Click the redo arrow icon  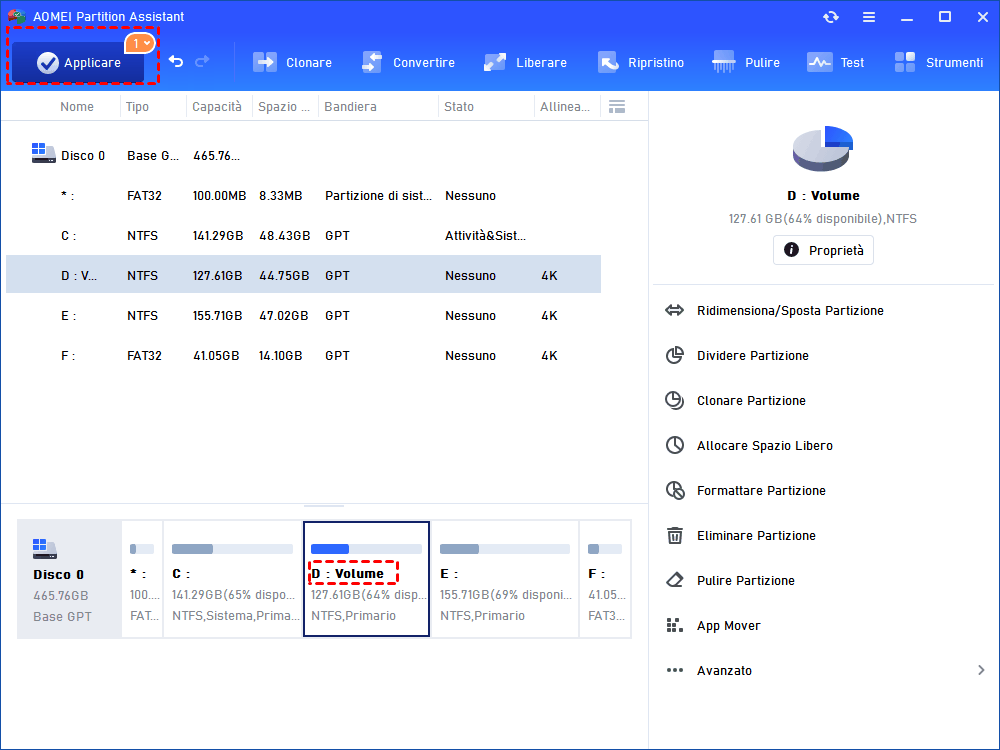click(x=202, y=62)
